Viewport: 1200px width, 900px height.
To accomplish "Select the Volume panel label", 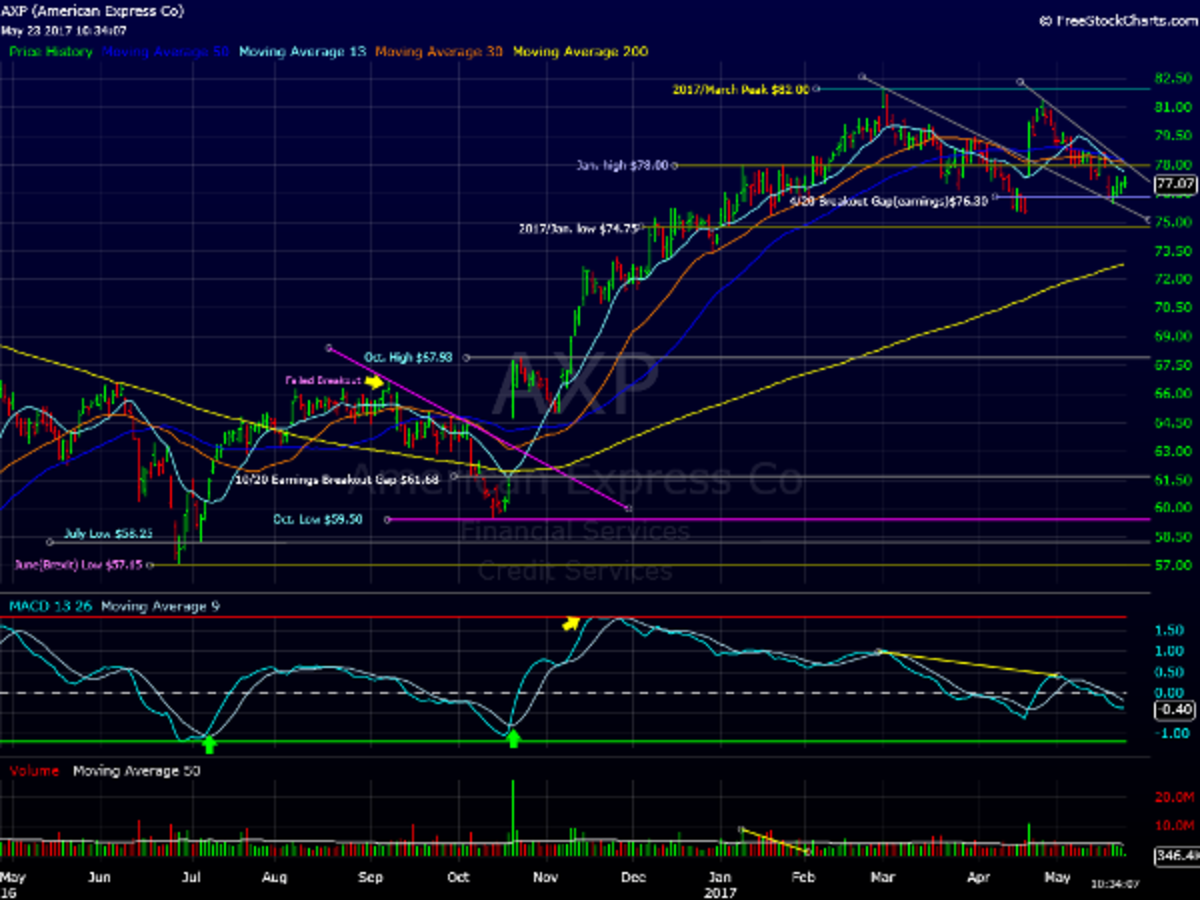I will pyautogui.click(x=35, y=771).
